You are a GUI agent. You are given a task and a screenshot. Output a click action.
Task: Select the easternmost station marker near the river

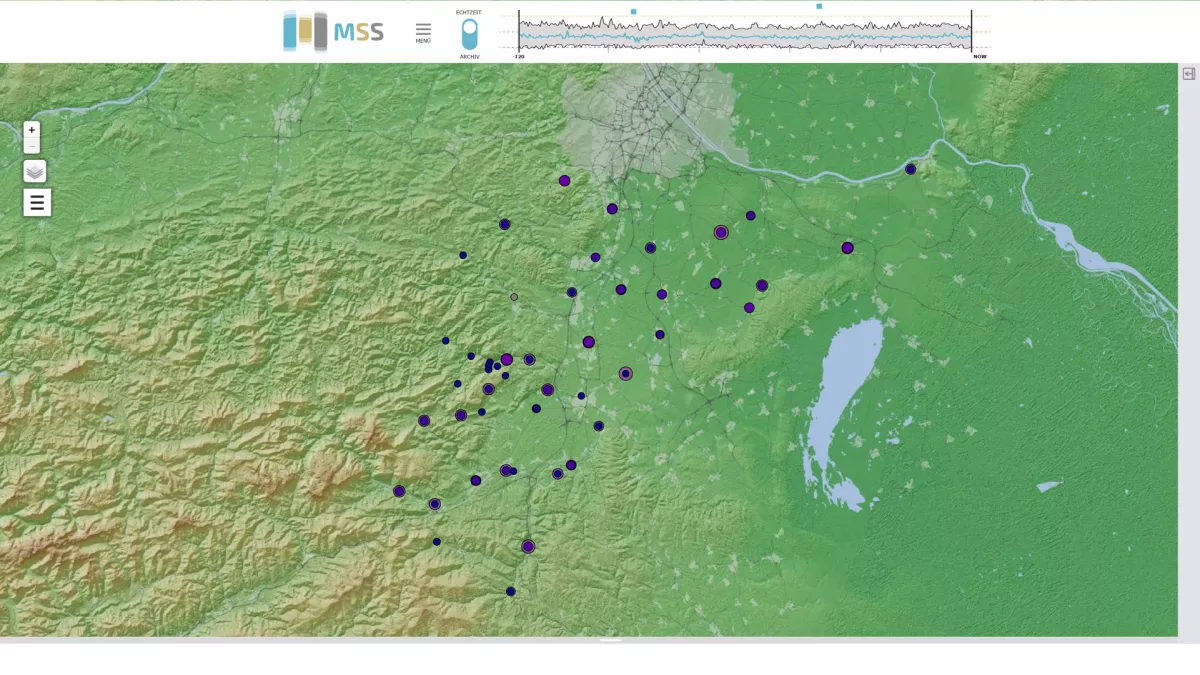coord(910,169)
